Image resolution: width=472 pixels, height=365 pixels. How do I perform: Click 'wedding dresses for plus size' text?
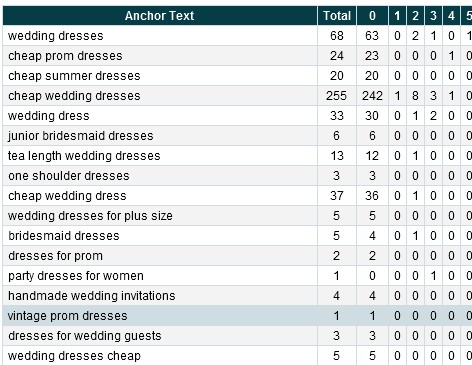[x=90, y=216]
